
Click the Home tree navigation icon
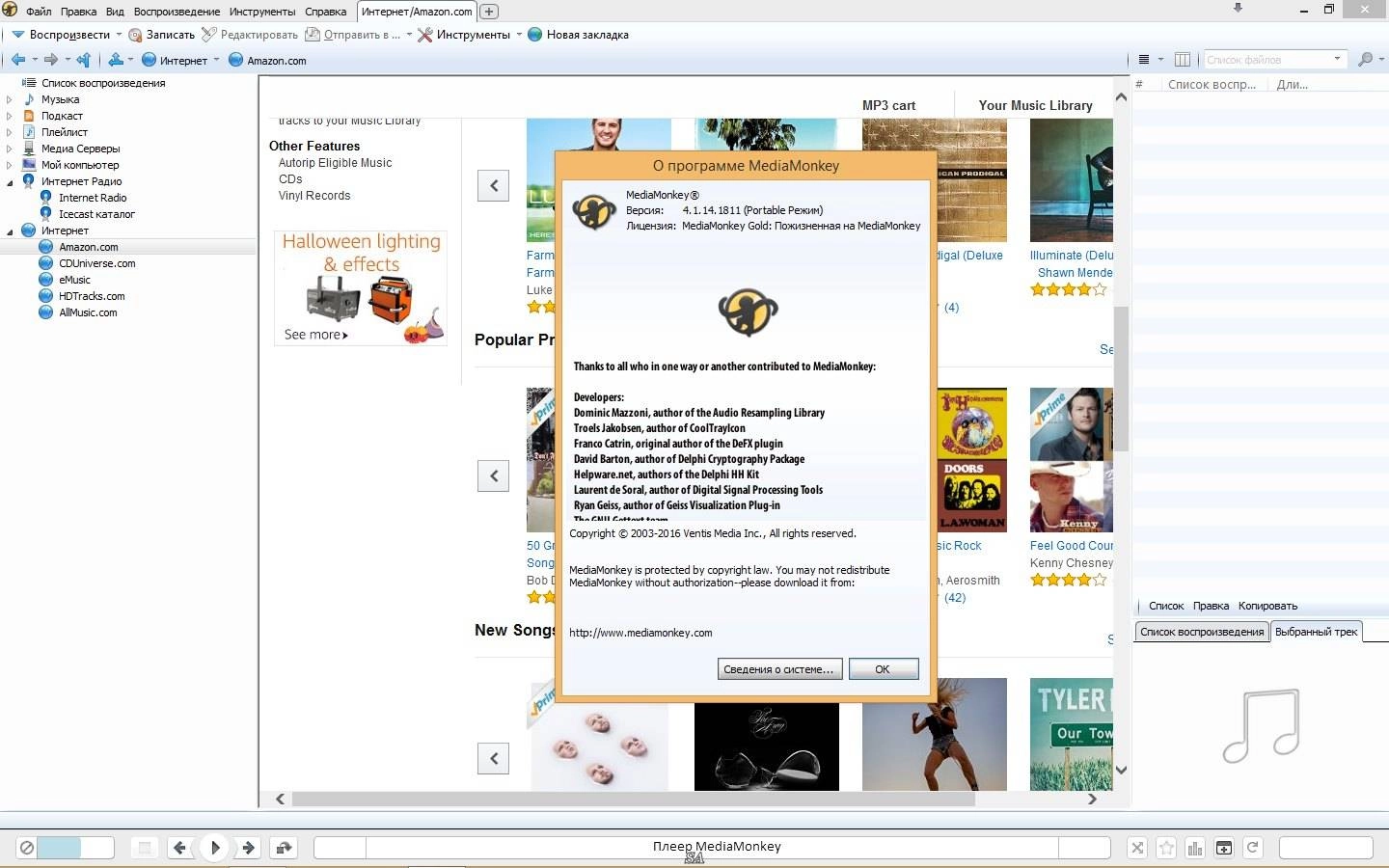coord(116,60)
